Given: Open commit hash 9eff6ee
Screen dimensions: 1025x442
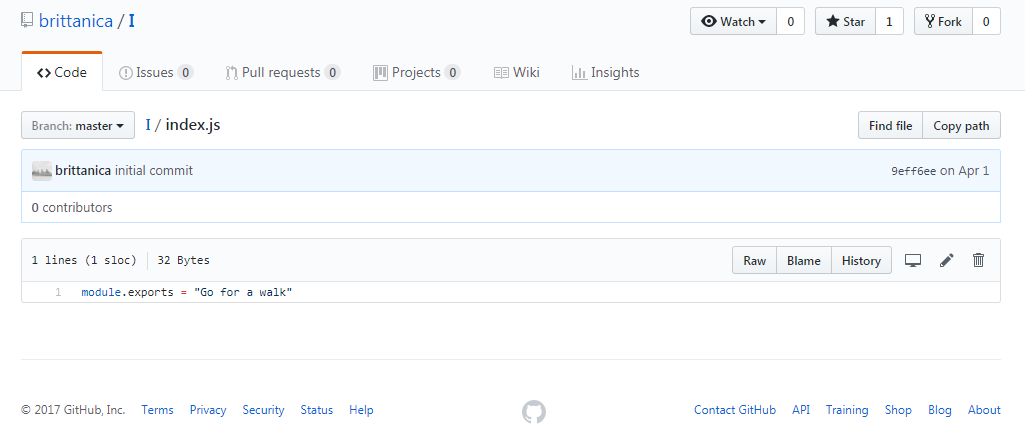Looking at the screenshot, I should pyautogui.click(x=913, y=171).
